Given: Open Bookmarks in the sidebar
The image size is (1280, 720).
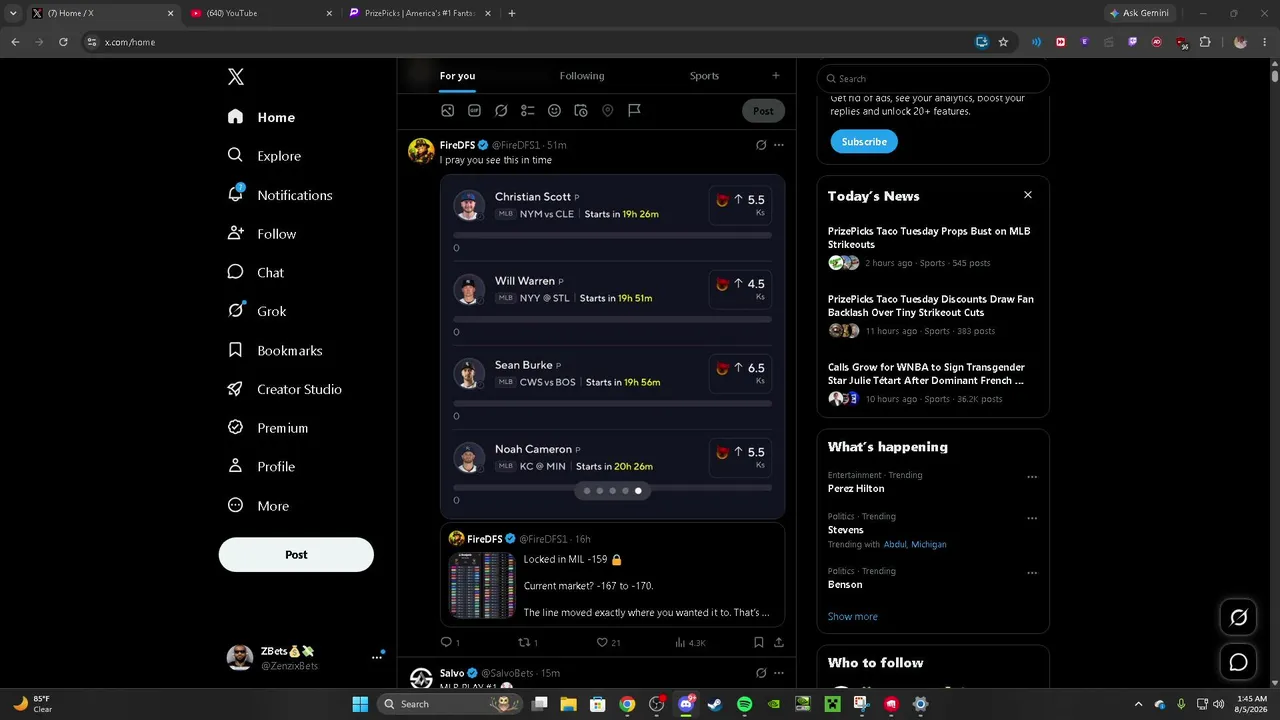Looking at the screenshot, I should 275,350.
